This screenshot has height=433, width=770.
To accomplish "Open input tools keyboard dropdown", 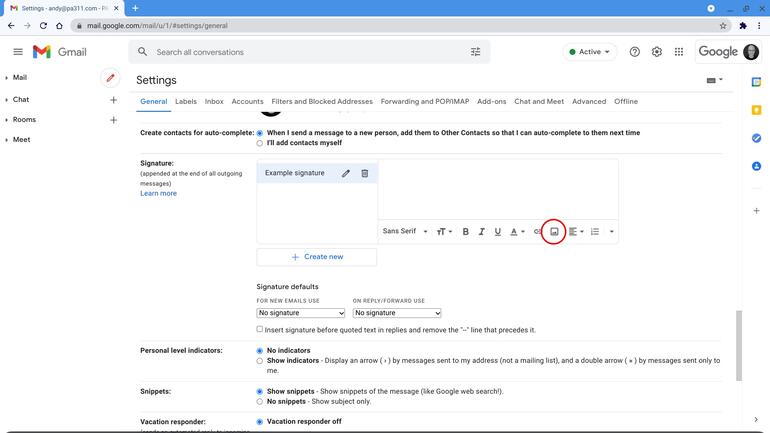I will point(715,80).
